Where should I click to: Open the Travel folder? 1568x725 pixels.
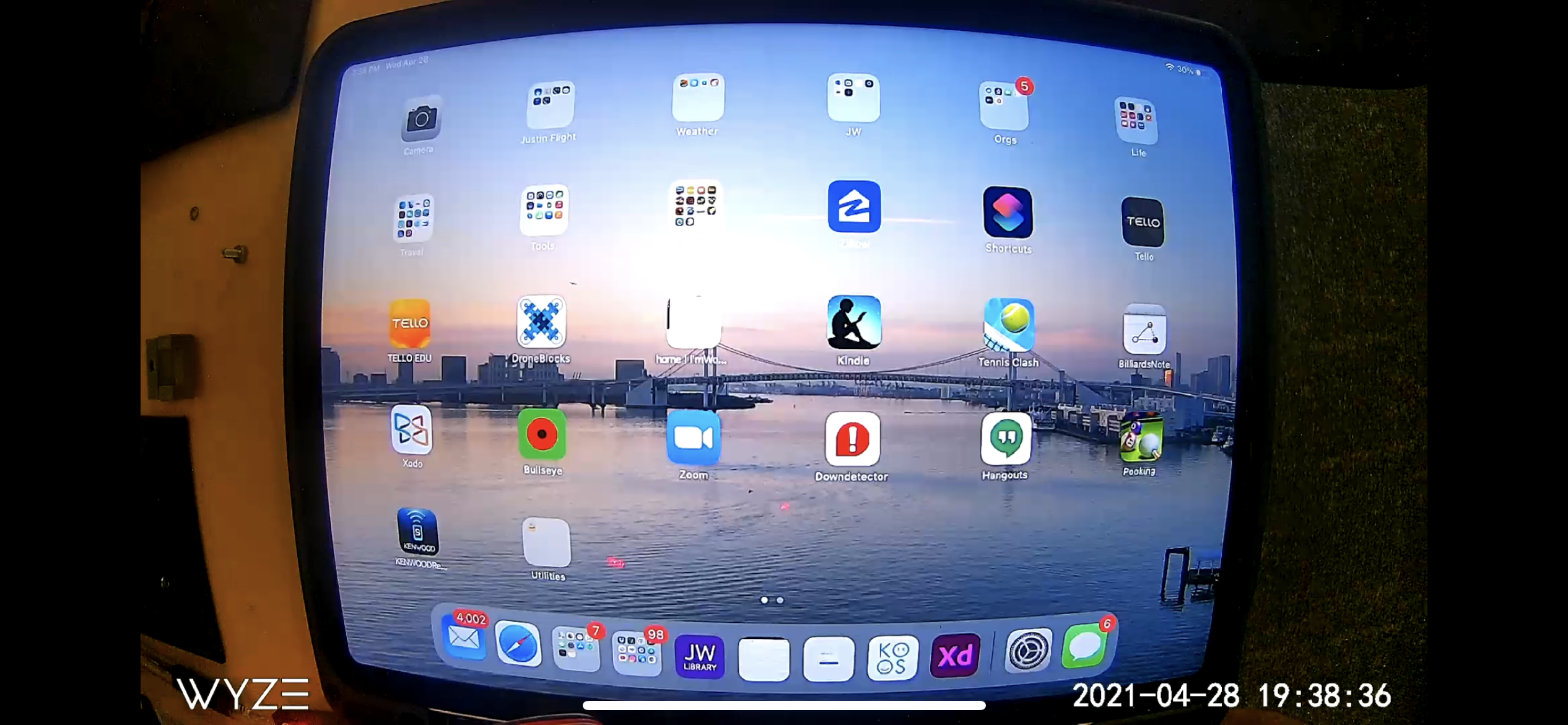point(413,218)
